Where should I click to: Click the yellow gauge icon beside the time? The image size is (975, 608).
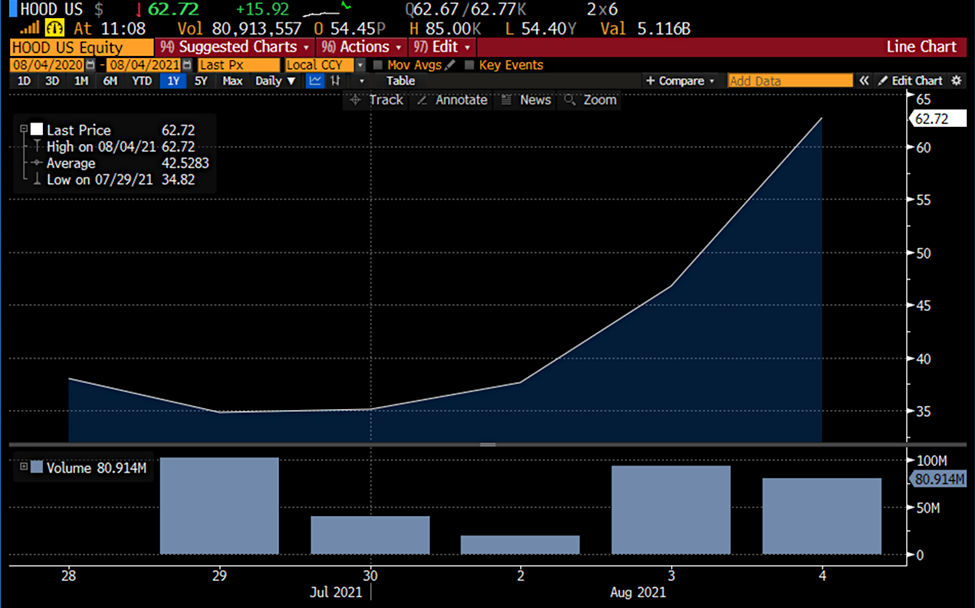55,28
